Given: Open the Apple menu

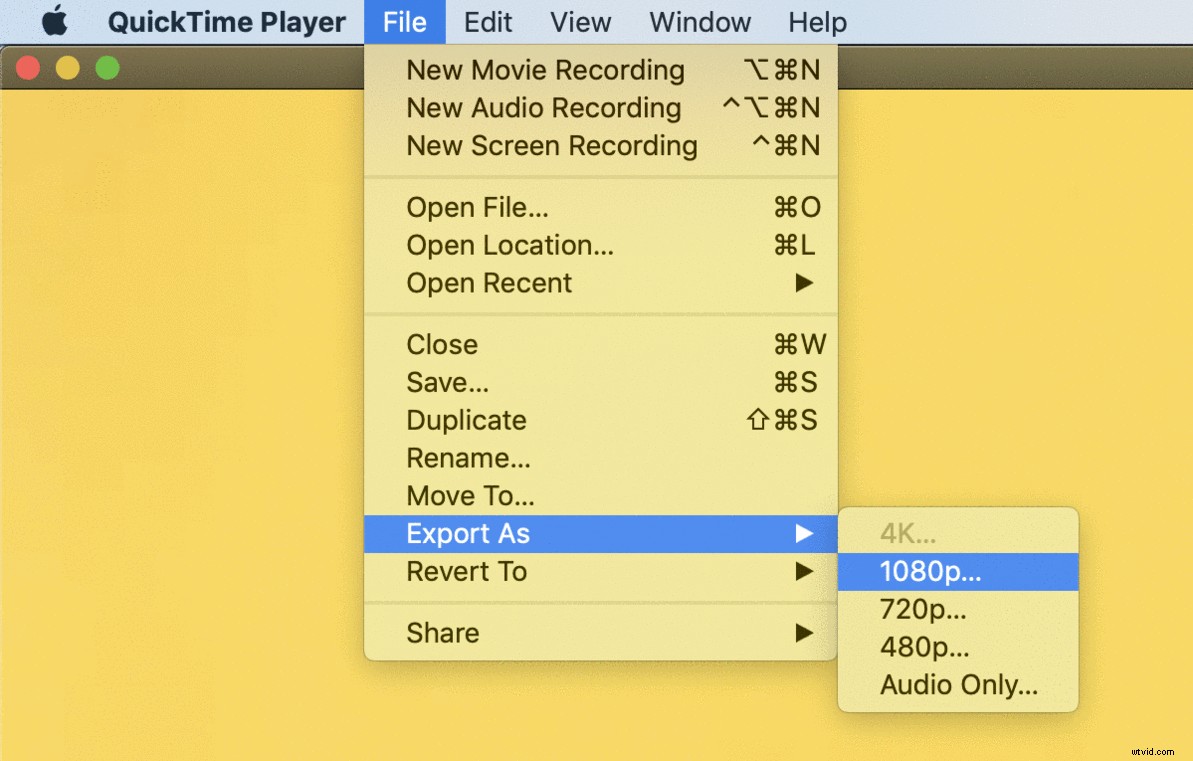Looking at the screenshot, I should [55, 21].
